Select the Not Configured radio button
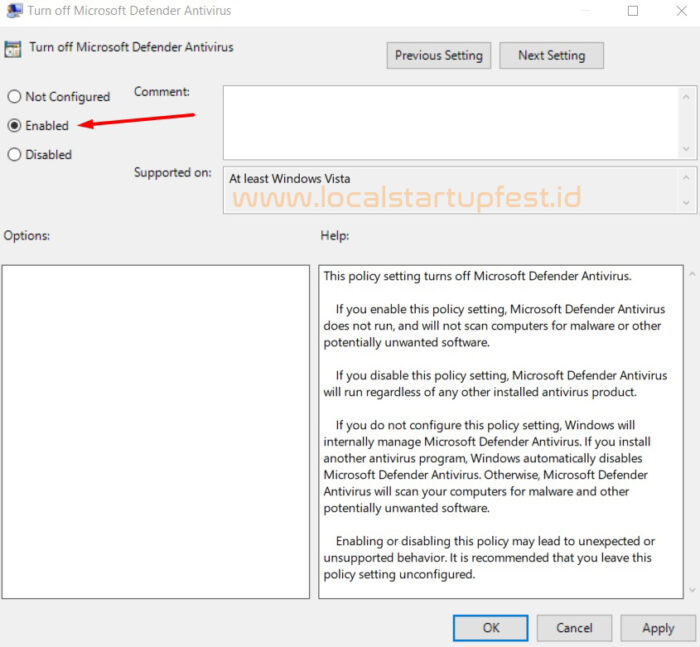 (x=14, y=96)
